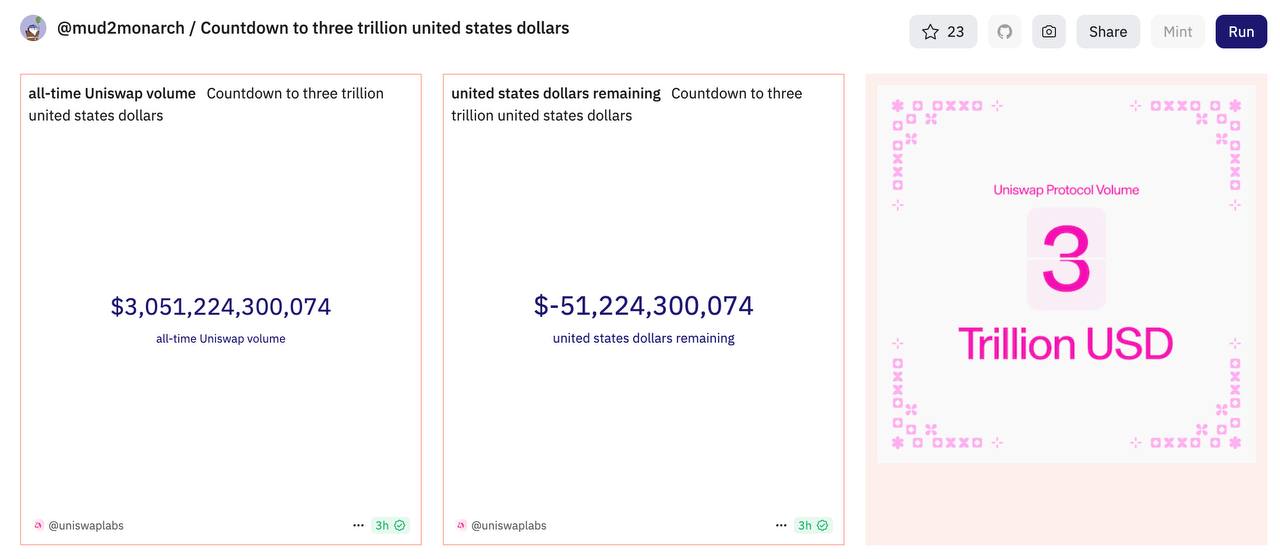The image size is (1280, 559).
Task: Click the 3 Trillion USD image
Action: coord(1066,274)
